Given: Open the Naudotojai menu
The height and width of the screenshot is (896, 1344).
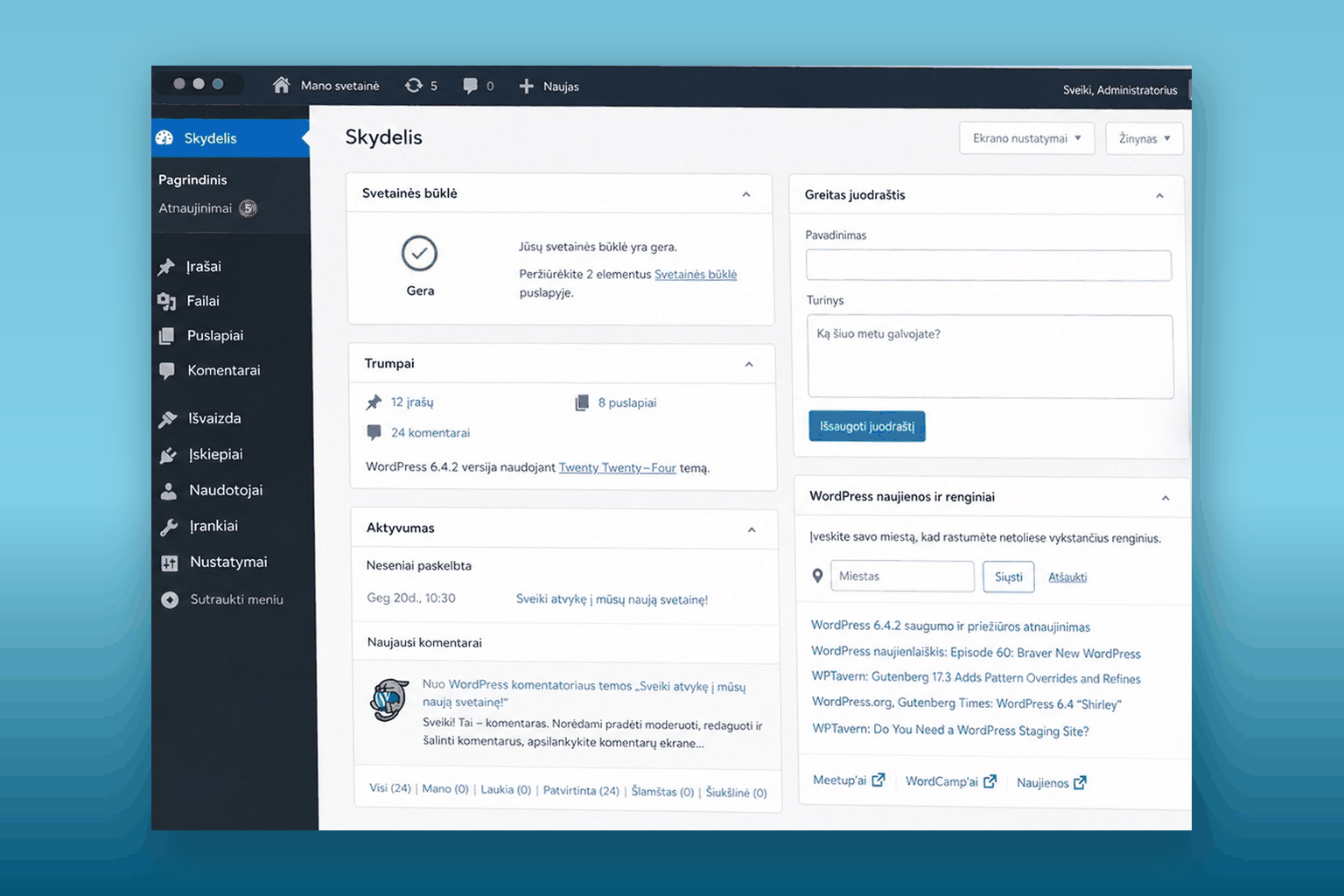Looking at the screenshot, I should pyautogui.click(x=226, y=490).
